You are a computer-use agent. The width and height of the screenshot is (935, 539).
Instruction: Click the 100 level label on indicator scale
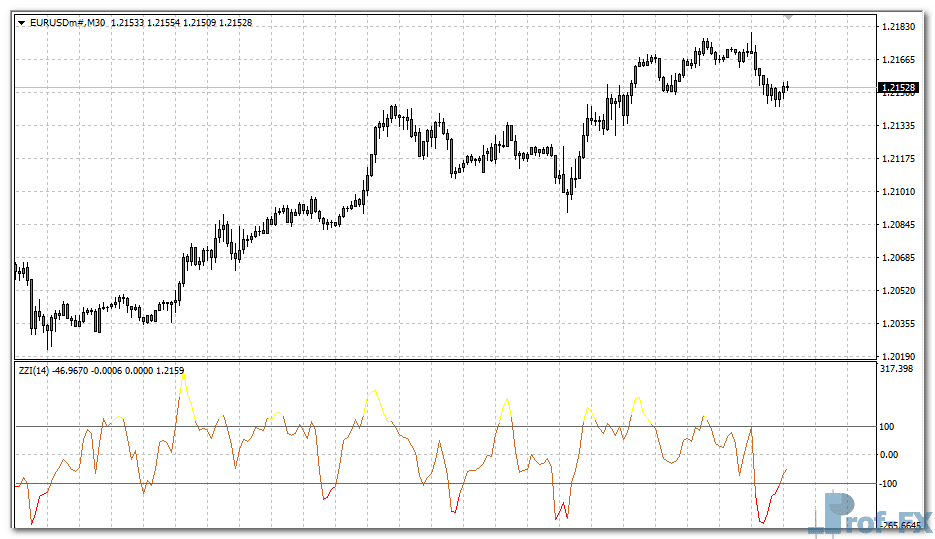click(x=886, y=427)
